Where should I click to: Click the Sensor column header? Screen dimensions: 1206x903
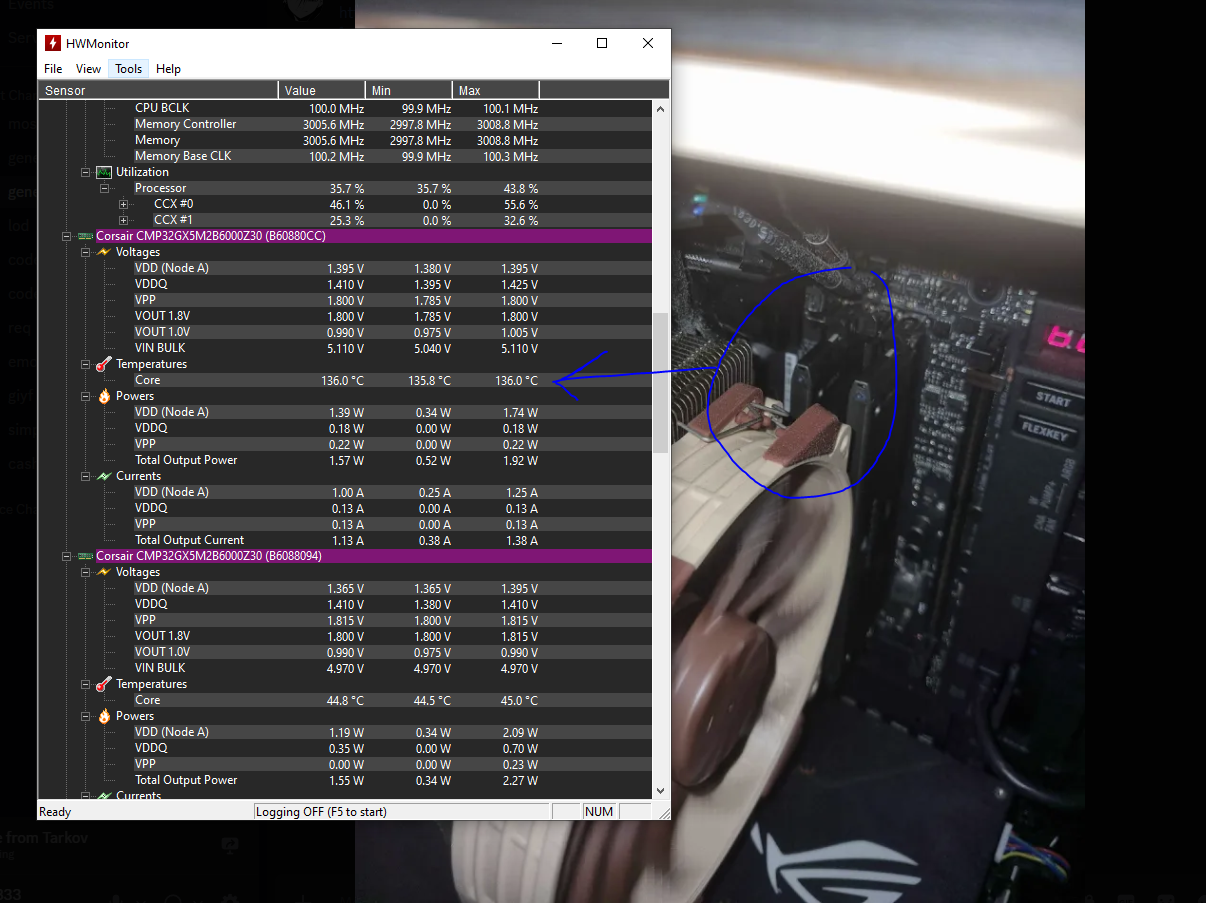(x=158, y=90)
